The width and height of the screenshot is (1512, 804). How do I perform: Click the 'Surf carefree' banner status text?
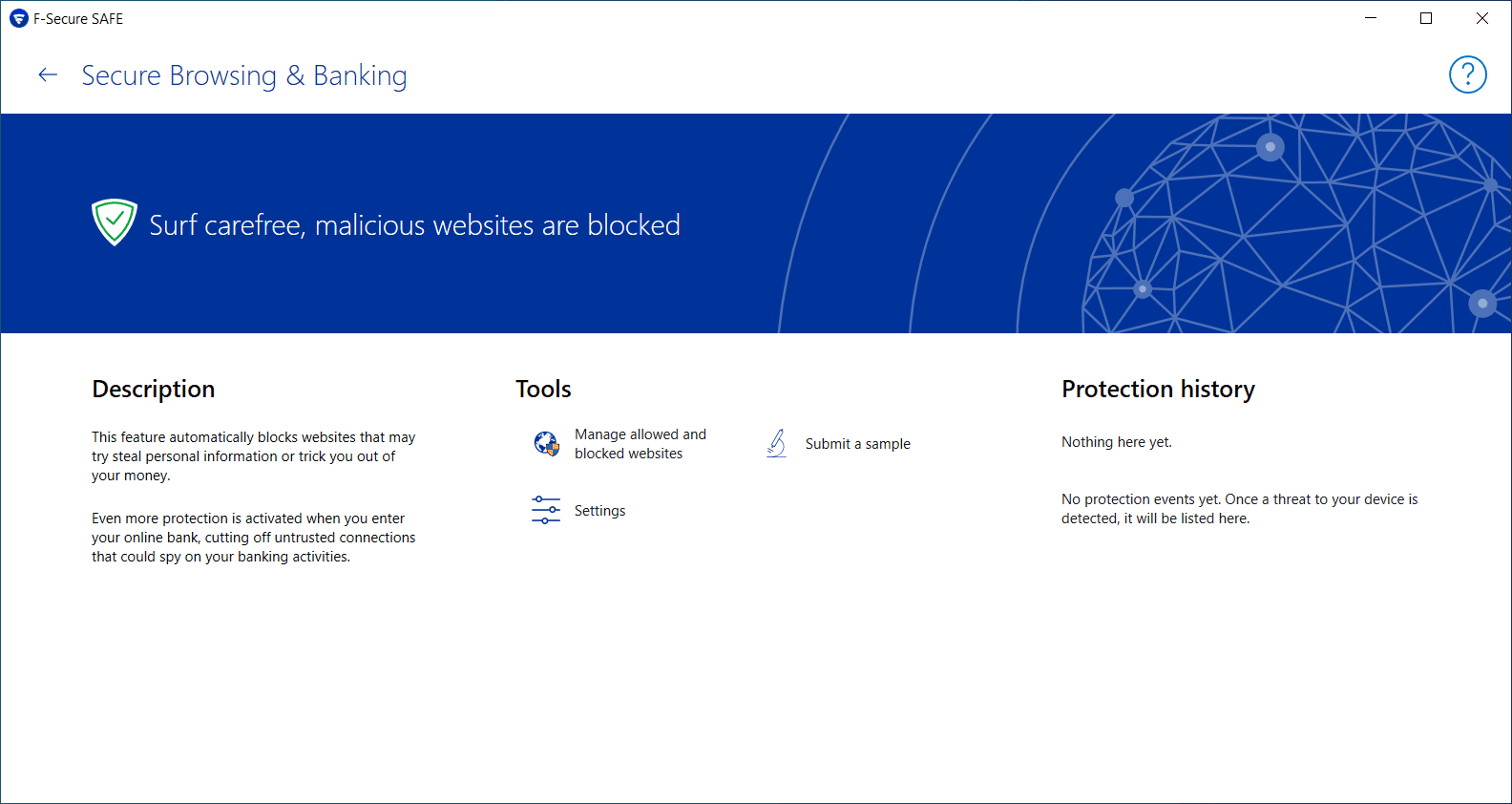coord(414,225)
